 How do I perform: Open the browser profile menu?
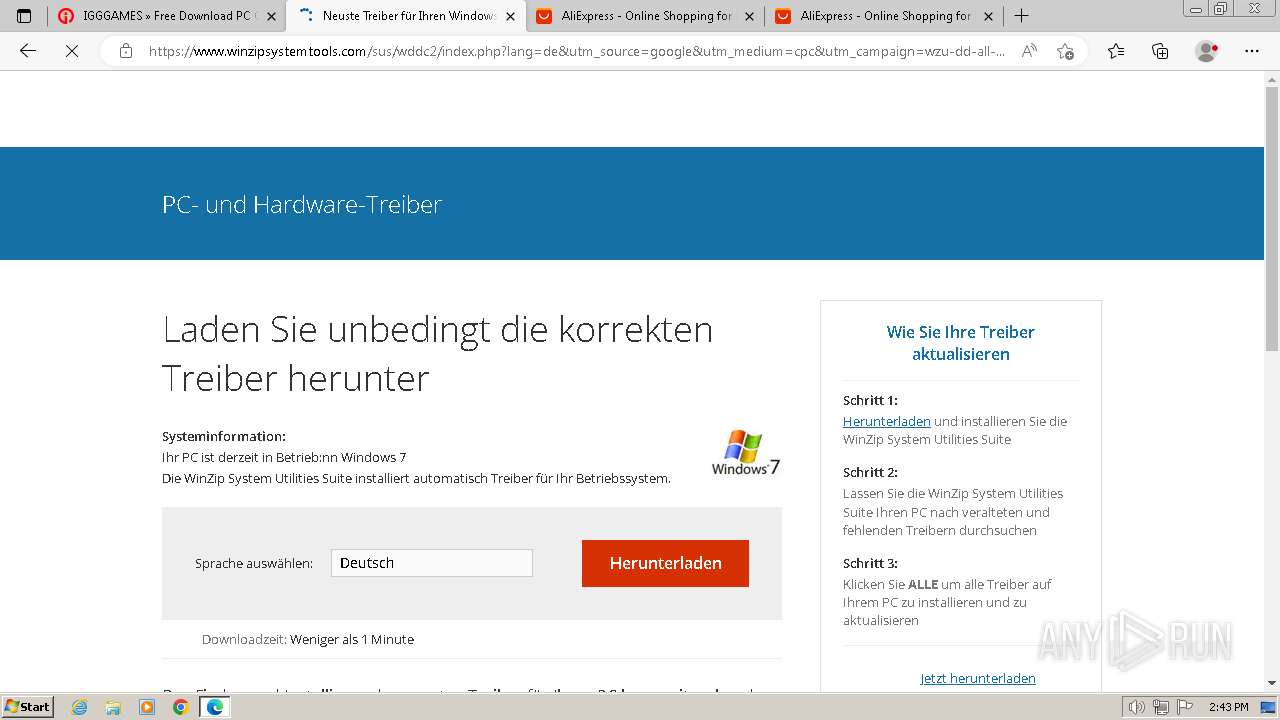click(x=1207, y=51)
